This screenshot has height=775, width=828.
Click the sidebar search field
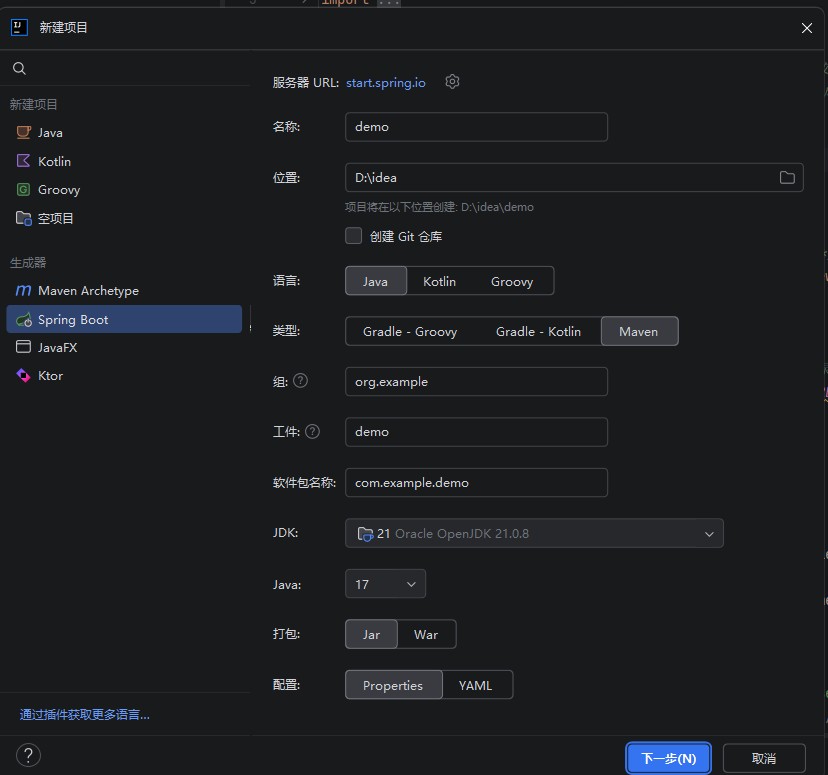click(x=125, y=68)
